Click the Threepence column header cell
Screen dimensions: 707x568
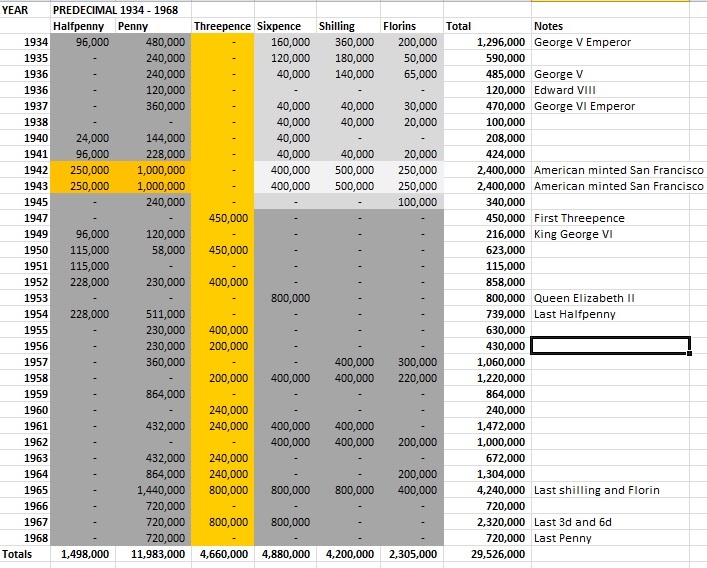(223, 26)
